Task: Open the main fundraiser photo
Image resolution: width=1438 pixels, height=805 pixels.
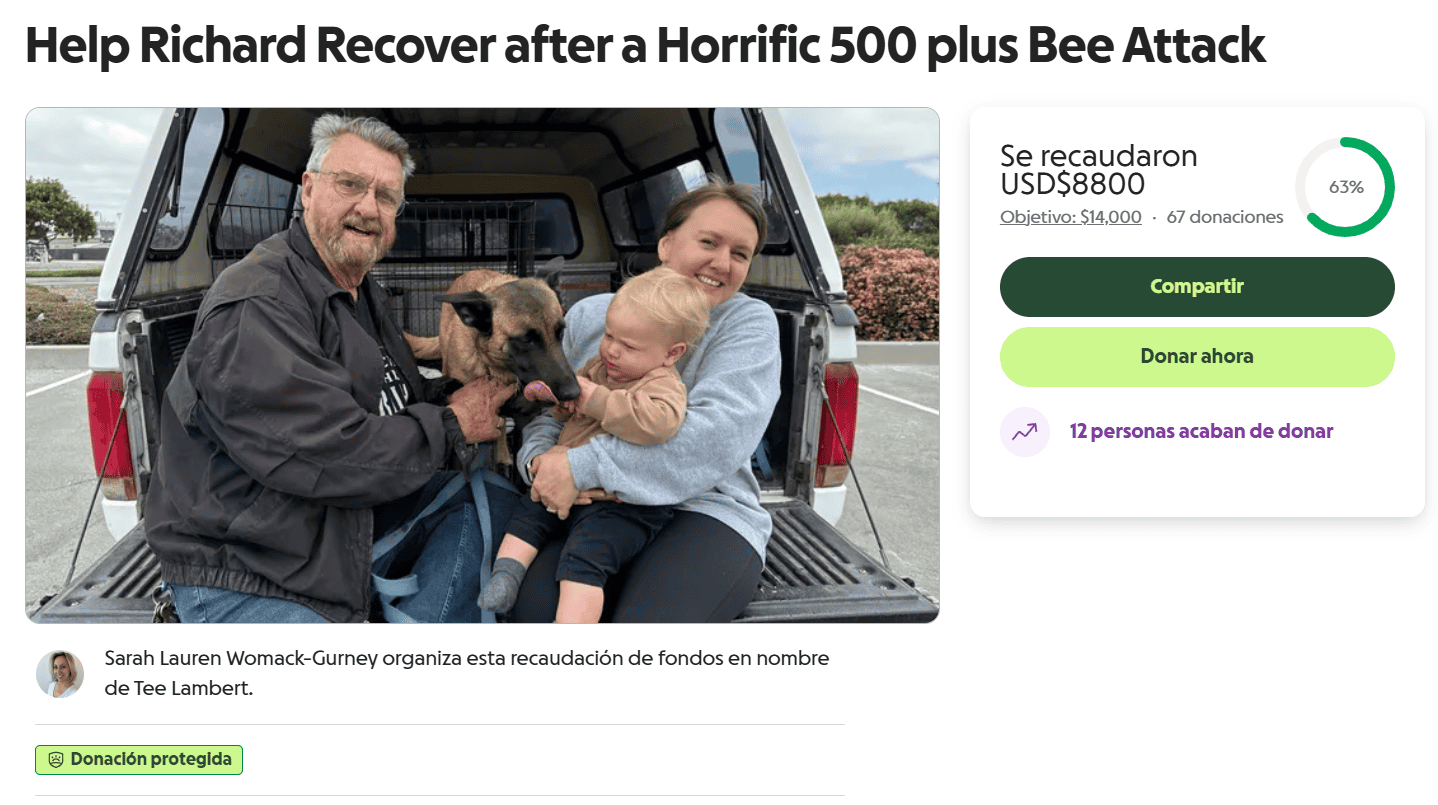Action: (x=482, y=365)
